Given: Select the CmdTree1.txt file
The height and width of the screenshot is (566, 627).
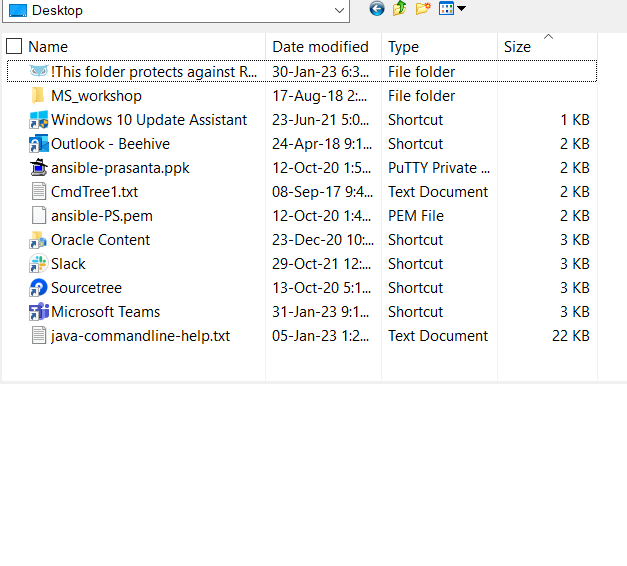Looking at the screenshot, I should (94, 192).
